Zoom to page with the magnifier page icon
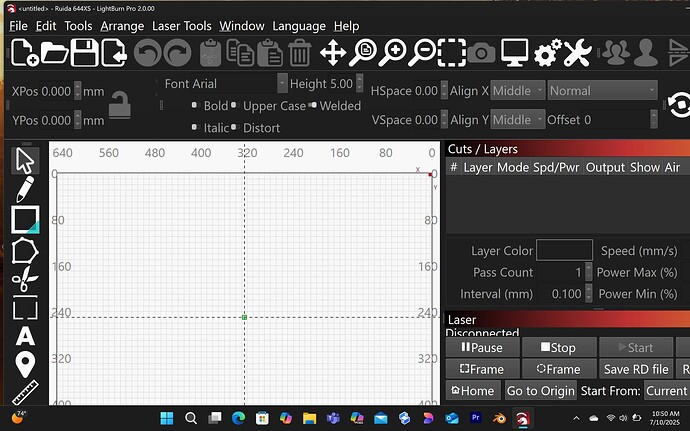 [x=363, y=53]
